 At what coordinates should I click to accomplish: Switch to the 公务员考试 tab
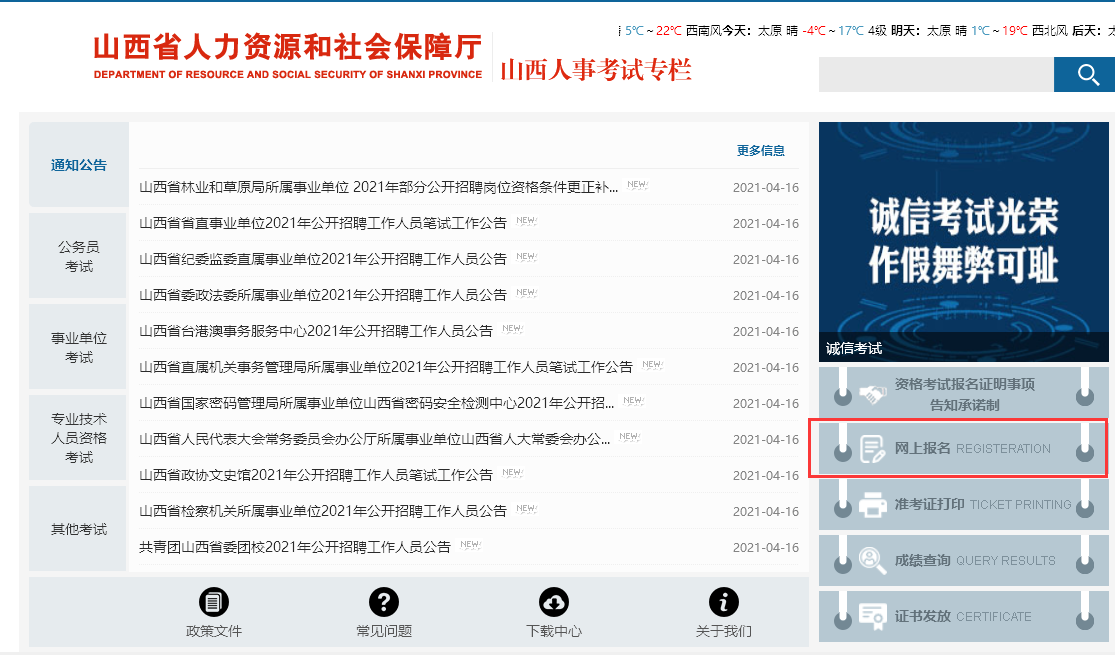pos(79,256)
